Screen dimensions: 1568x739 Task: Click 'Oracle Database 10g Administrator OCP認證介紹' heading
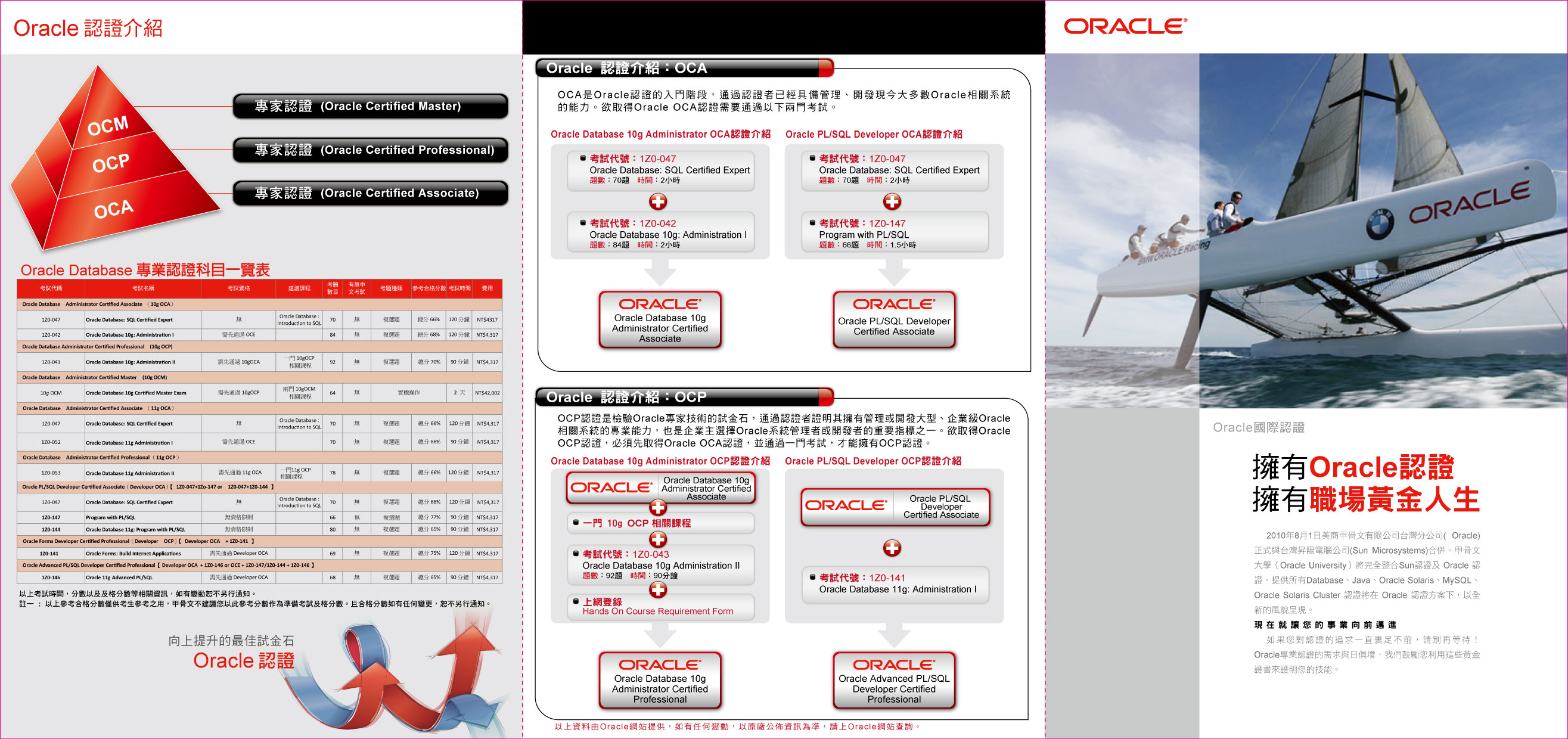tap(660, 461)
